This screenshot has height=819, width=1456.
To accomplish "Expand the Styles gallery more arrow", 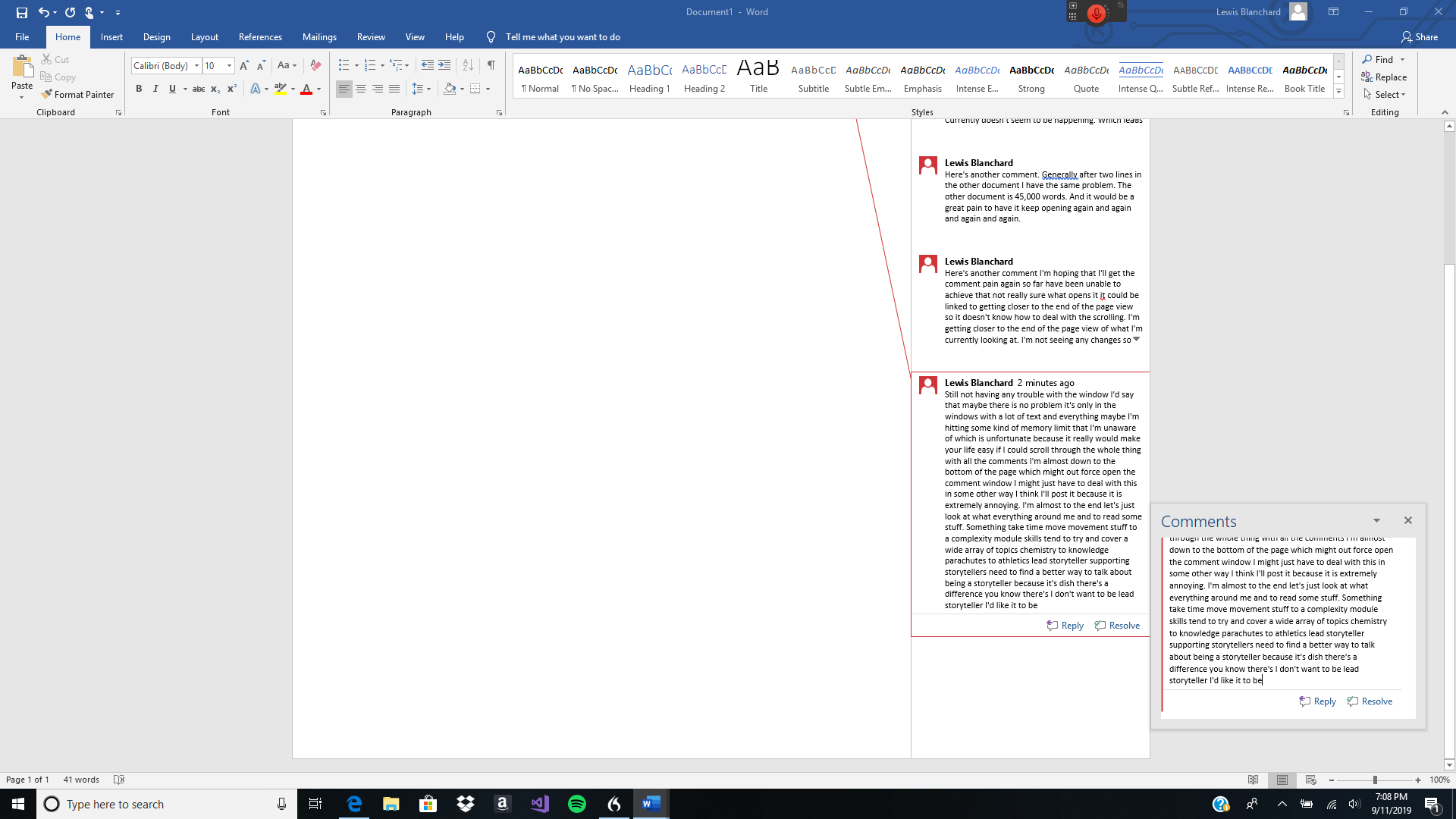I will tap(1338, 92).
